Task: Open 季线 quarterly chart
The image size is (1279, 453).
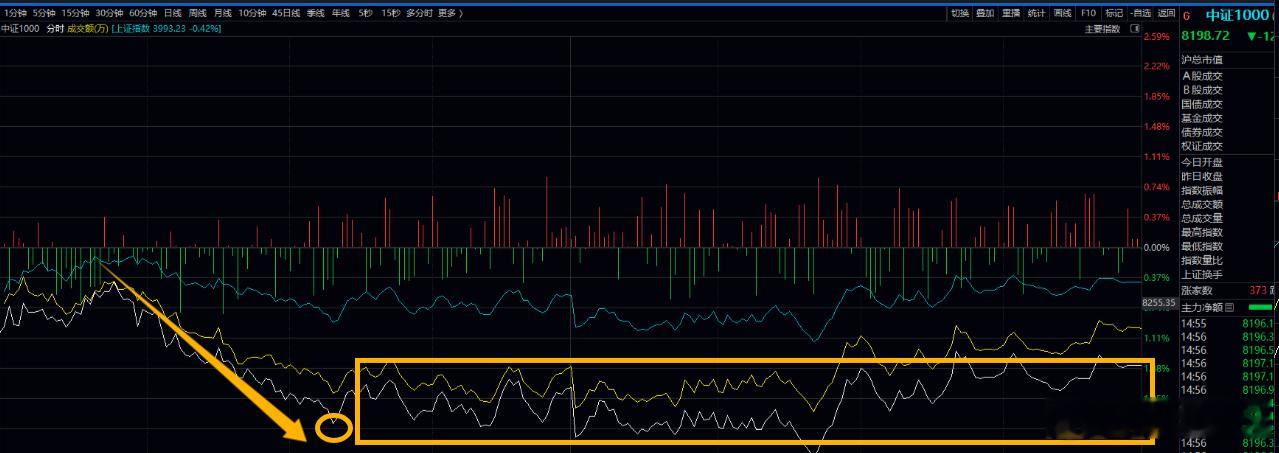Action: 316,13
